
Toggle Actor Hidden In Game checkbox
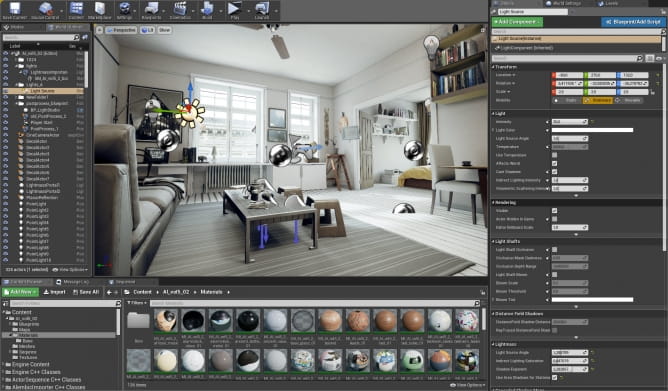pos(554,219)
